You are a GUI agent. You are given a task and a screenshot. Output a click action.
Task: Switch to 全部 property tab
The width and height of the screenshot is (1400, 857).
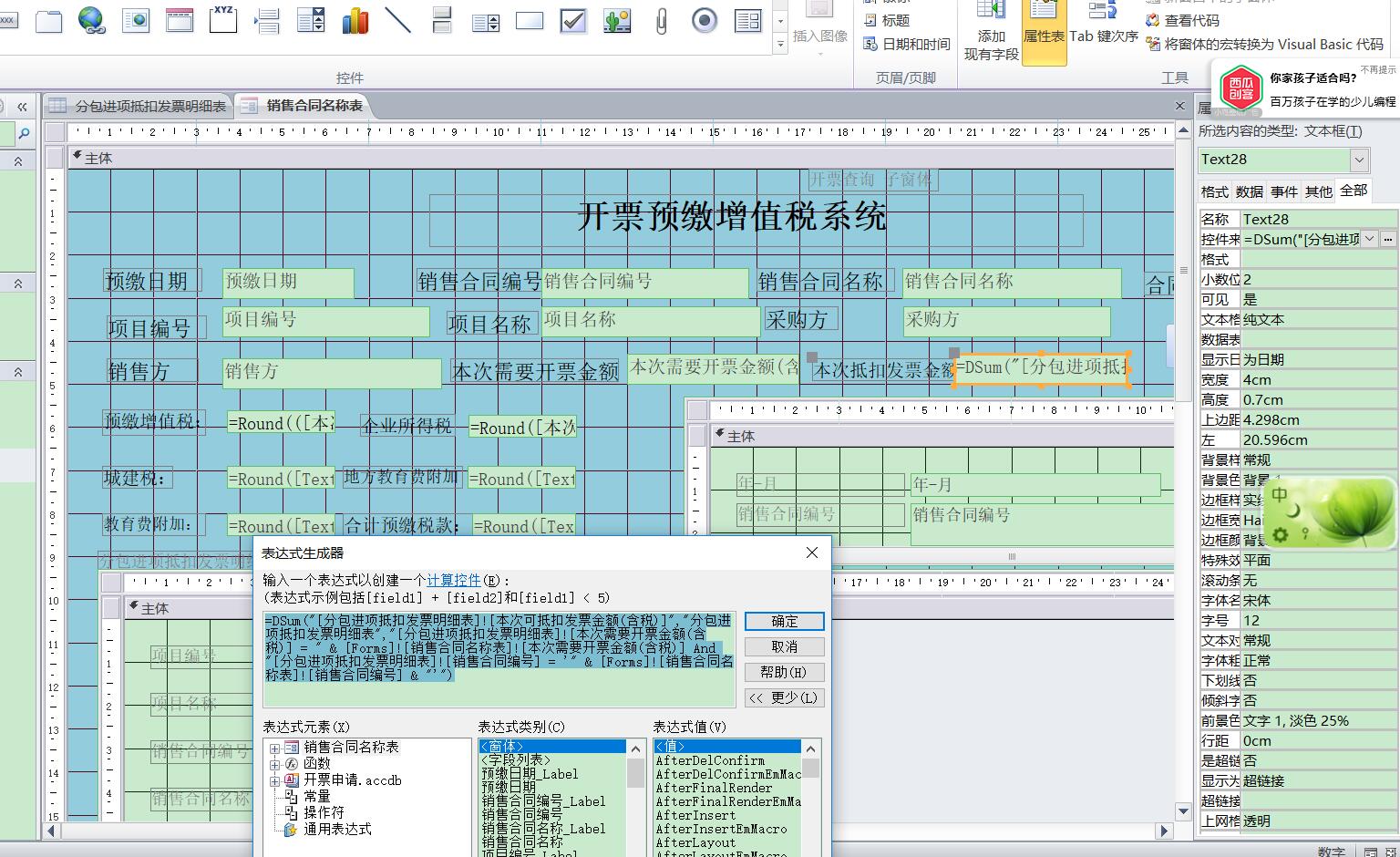point(1354,191)
